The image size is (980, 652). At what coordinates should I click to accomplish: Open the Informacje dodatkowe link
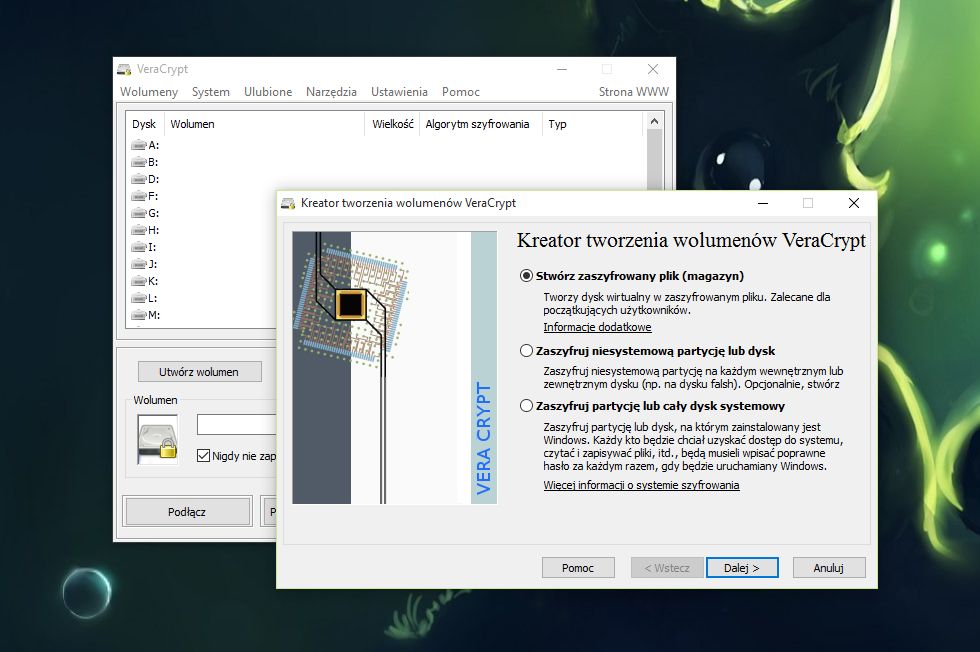click(597, 327)
